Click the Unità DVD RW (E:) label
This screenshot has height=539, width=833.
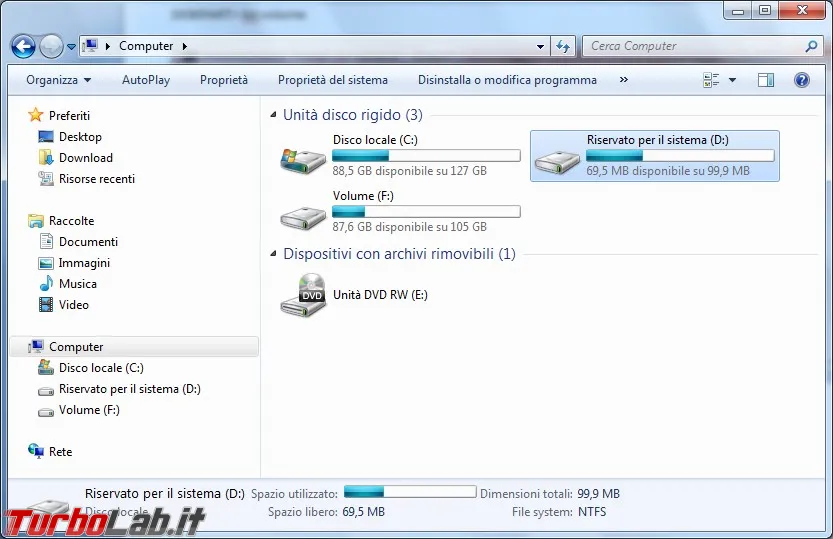click(x=380, y=295)
